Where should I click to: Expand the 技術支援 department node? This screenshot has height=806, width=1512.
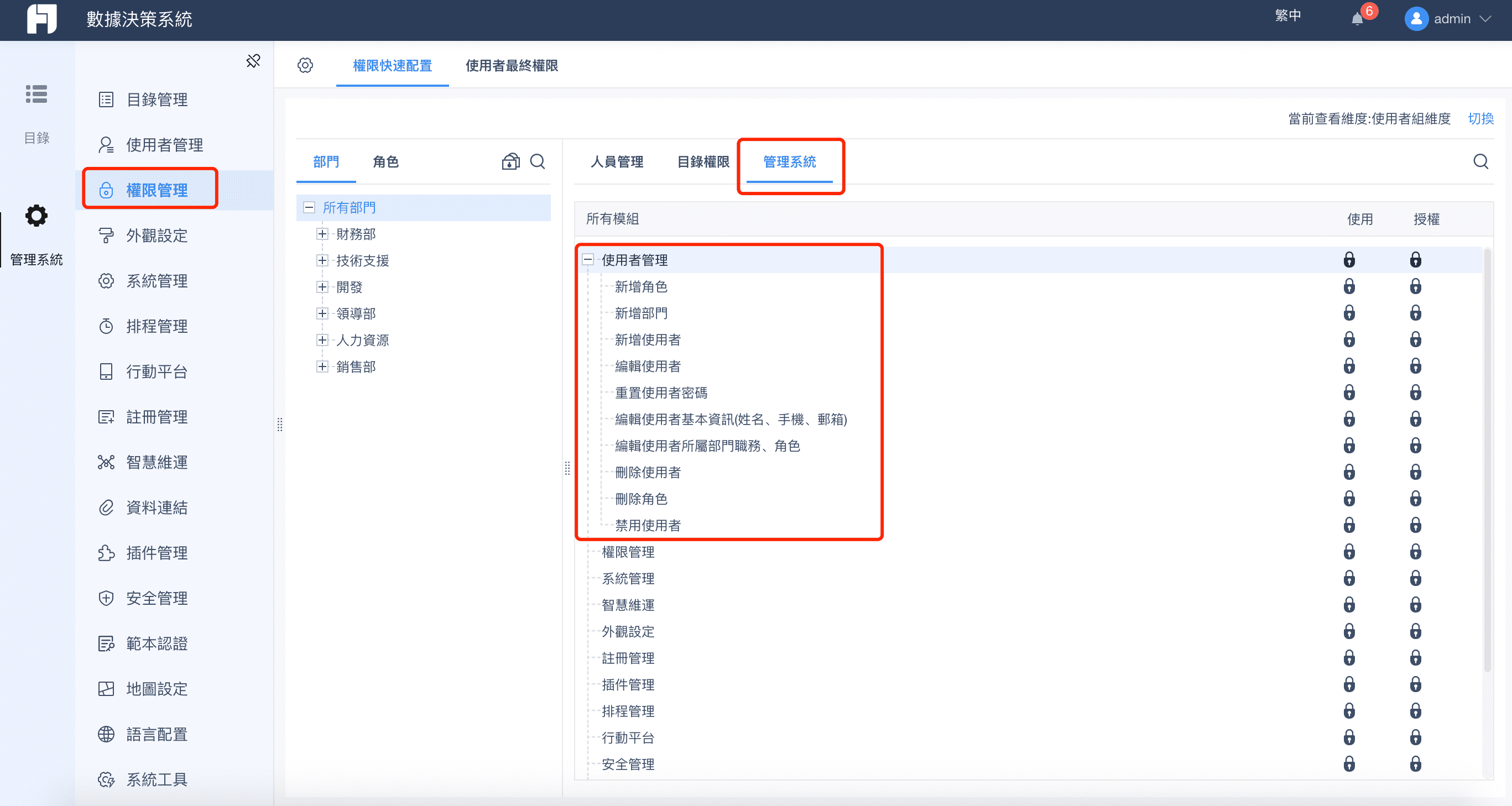pos(322,260)
